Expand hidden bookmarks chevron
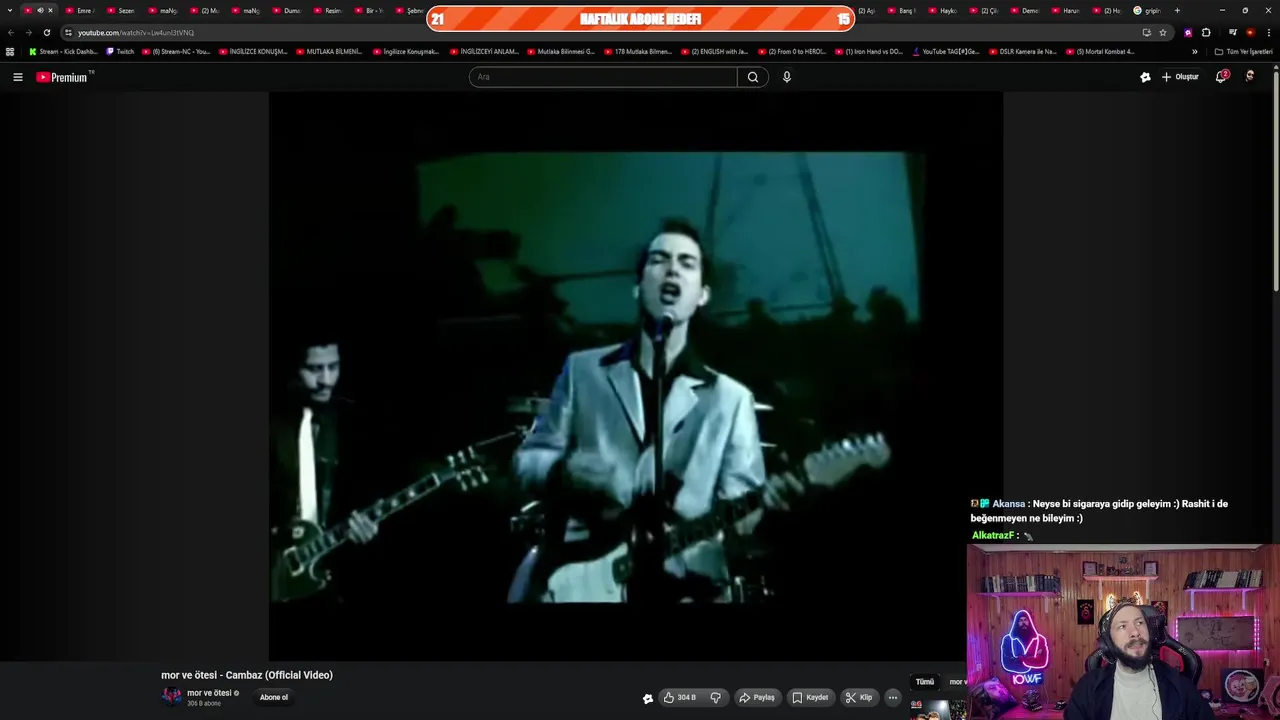Screen dimensions: 1280x720 [x=1194, y=51]
